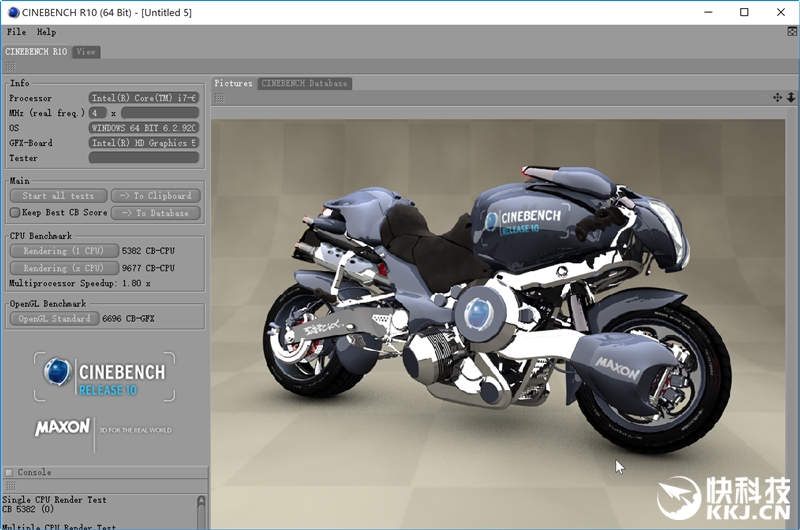This screenshot has width=800, height=530.
Task: Click the CINEBENCH app icon in title bar
Action: click(x=11, y=12)
